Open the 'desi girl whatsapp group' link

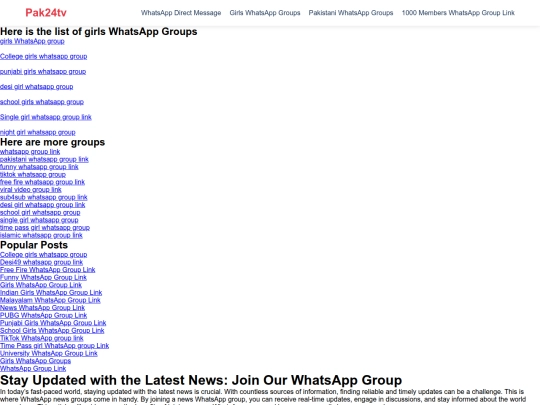(x=37, y=87)
